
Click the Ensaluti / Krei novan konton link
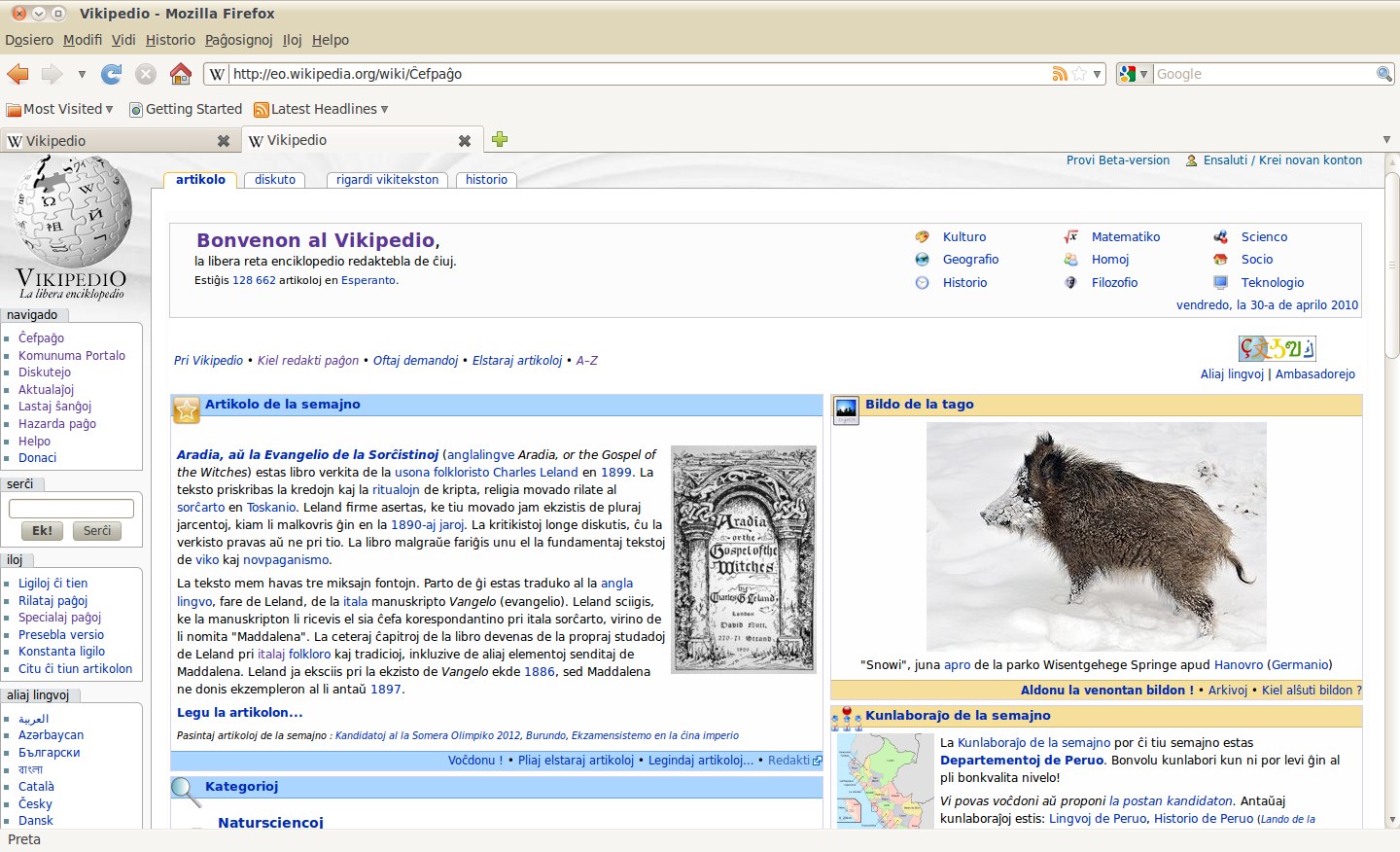(1282, 160)
